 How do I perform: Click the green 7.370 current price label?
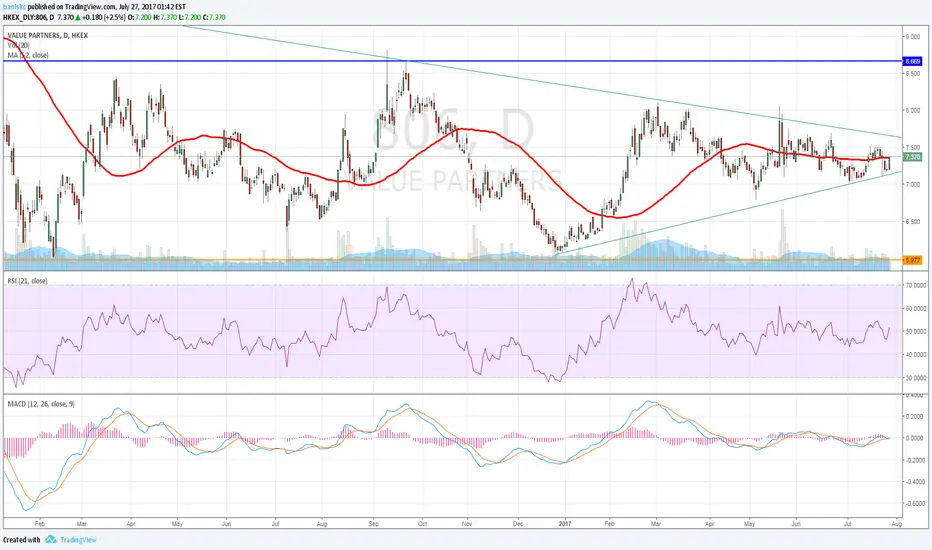(912, 157)
